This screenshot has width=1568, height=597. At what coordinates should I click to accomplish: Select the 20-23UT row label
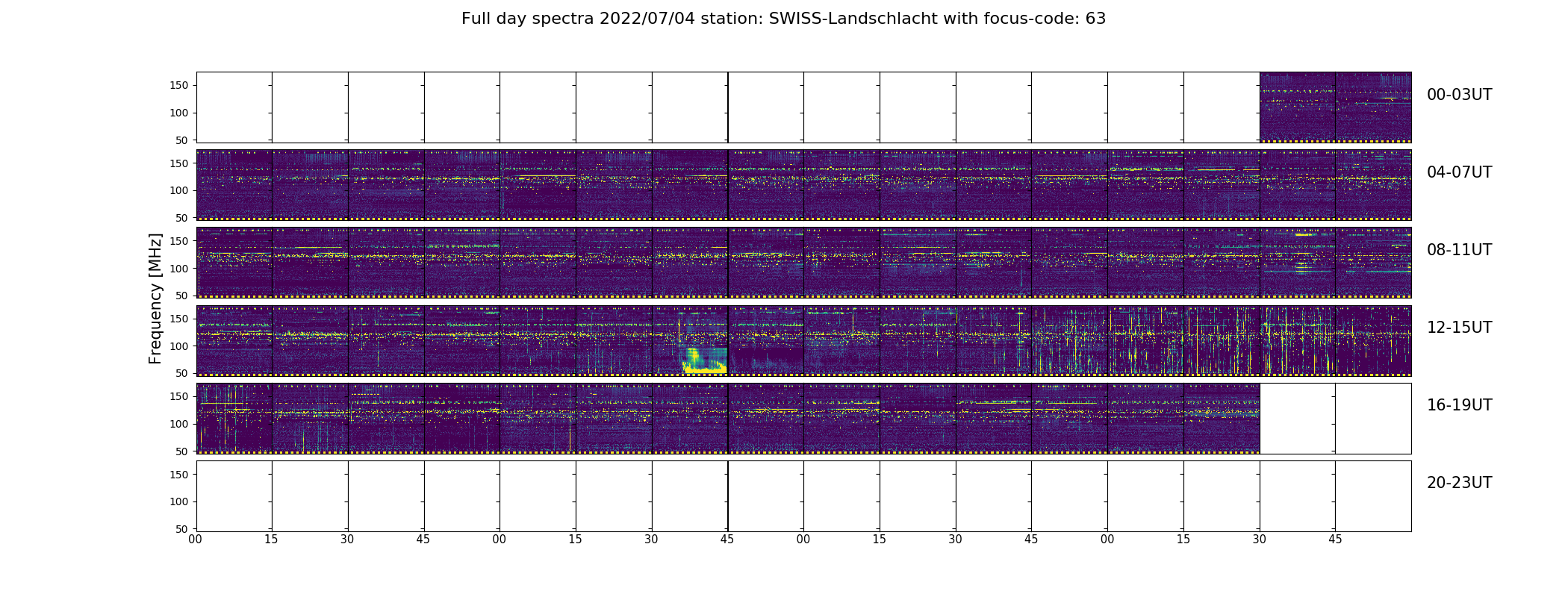(x=1459, y=483)
